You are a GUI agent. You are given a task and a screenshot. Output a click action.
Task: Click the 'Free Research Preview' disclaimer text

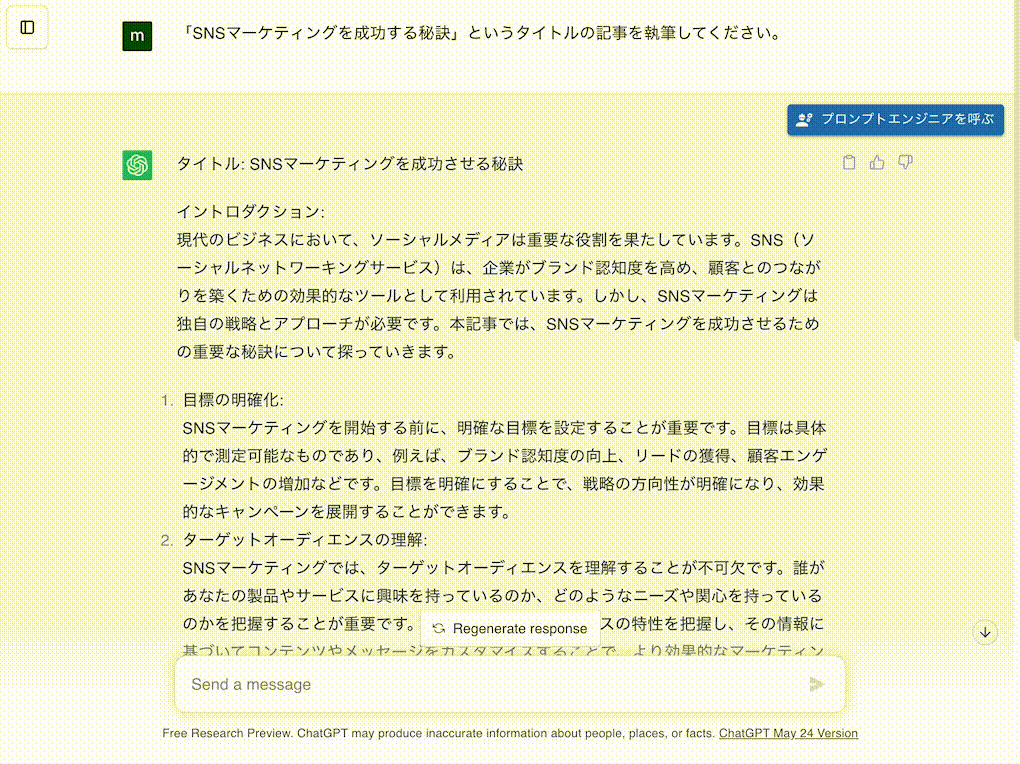[439, 733]
